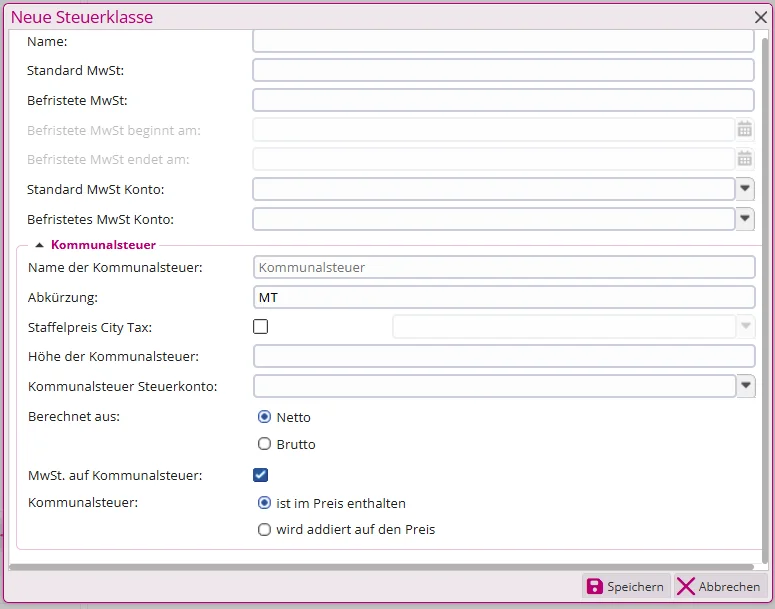
Task: Click the 'Kommunalsteuer' section heading text
Action: click(103, 245)
